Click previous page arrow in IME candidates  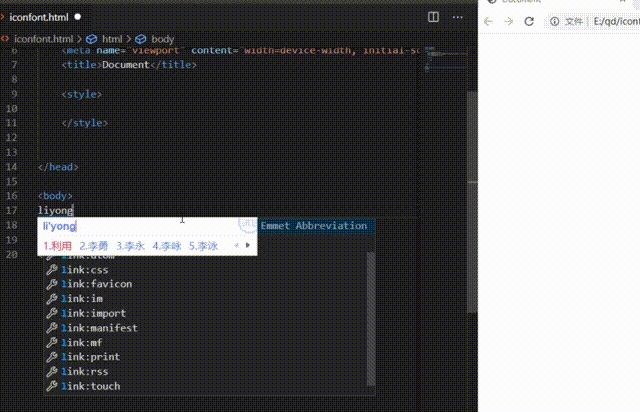[x=236, y=245]
